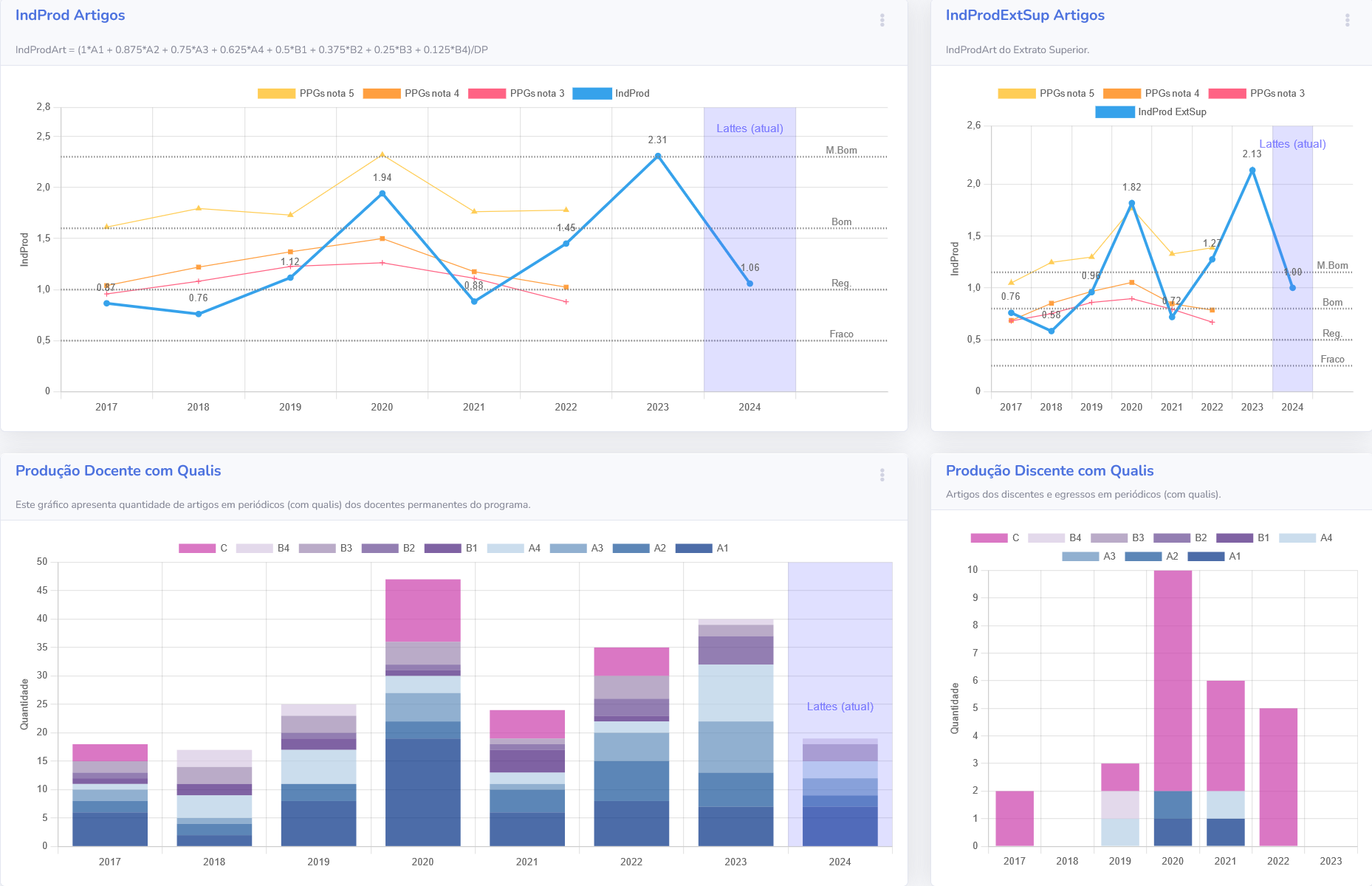Toggle A4 legend in Produção Docente chart
Image resolution: width=1372 pixels, height=886 pixels.
click(514, 548)
